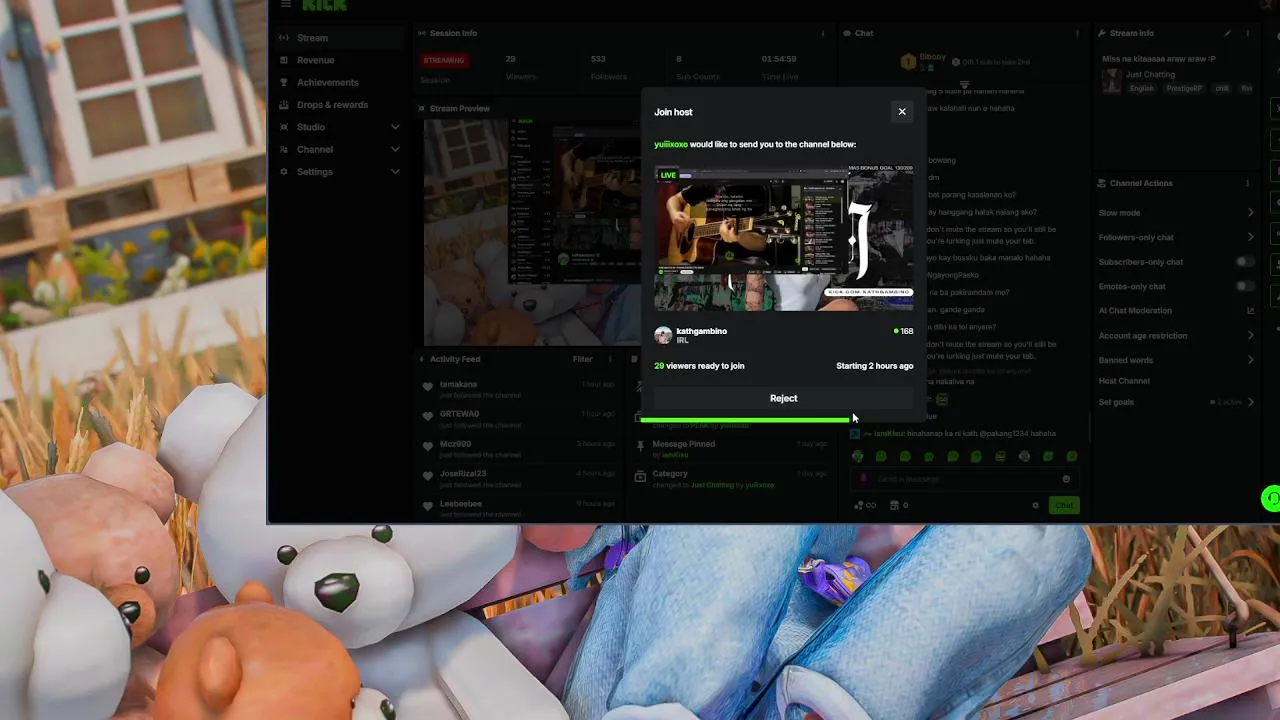
Task: Toggle Emotes-only chat
Action: click(1245, 286)
